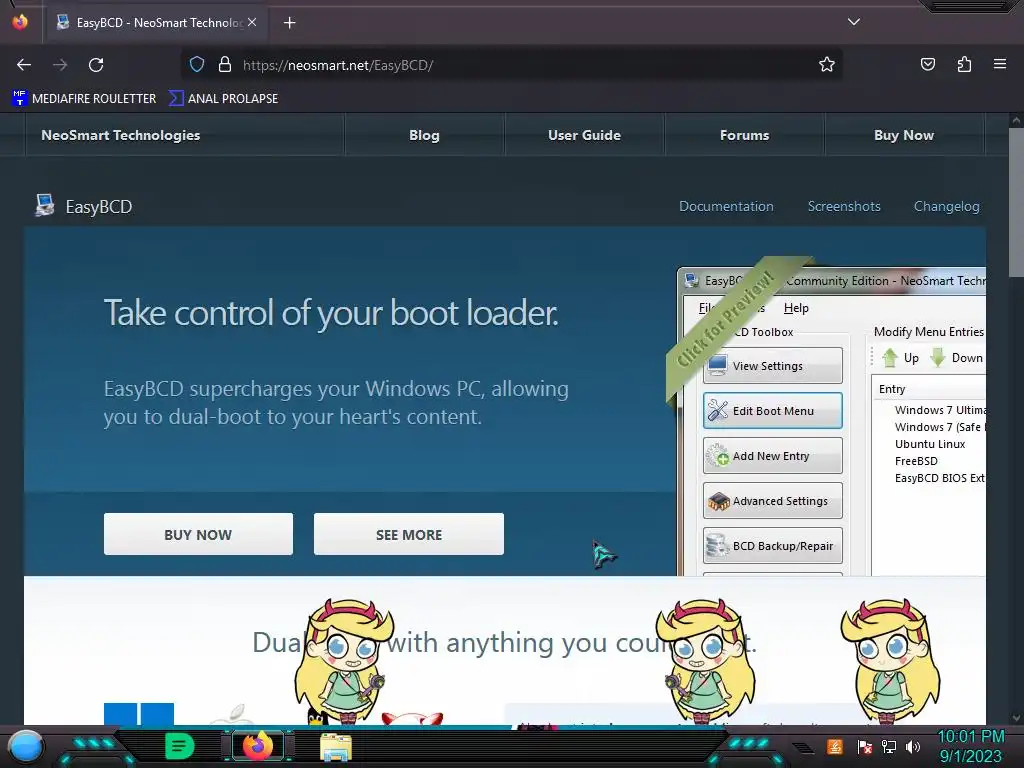
Task: Open the Forums navigation item
Action: tap(744, 135)
